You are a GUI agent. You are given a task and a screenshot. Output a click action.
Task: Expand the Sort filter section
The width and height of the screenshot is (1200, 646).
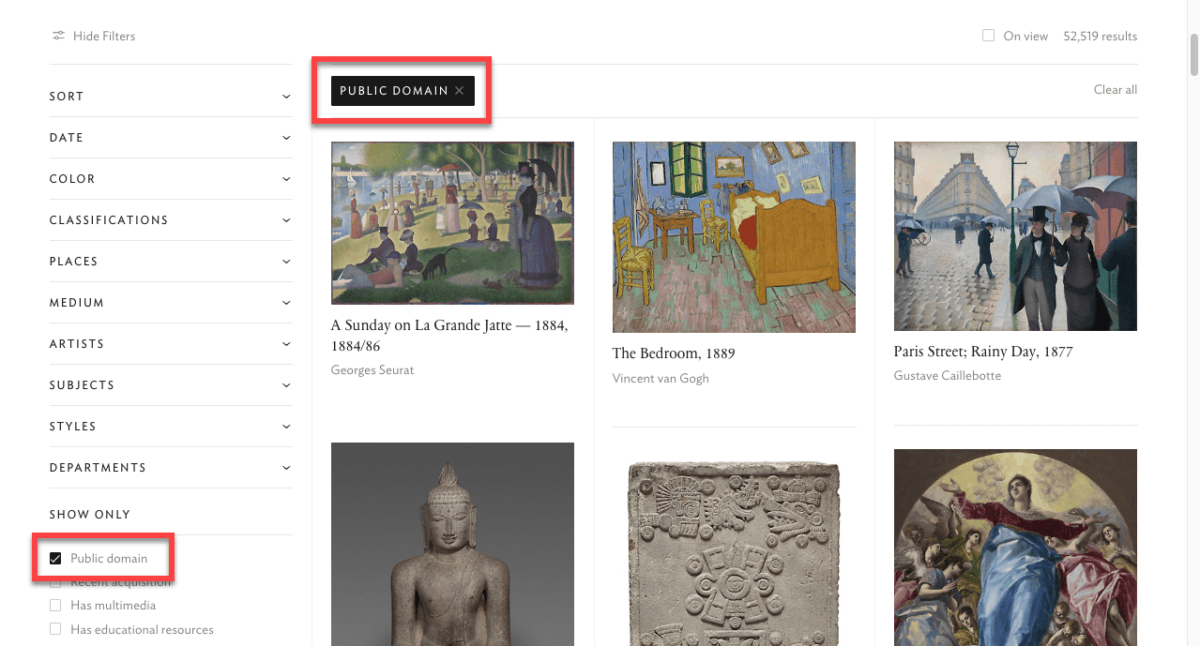pyautogui.click(x=171, y=96)
